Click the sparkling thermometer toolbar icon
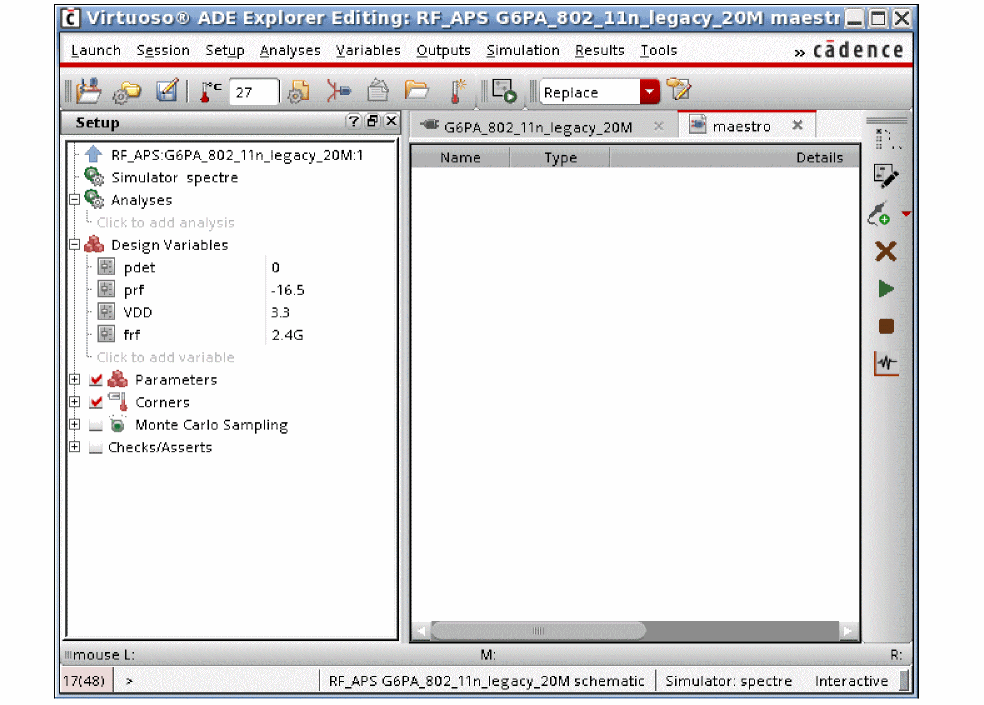The height and width of the screenshot is (705, 984). point(457,92)
